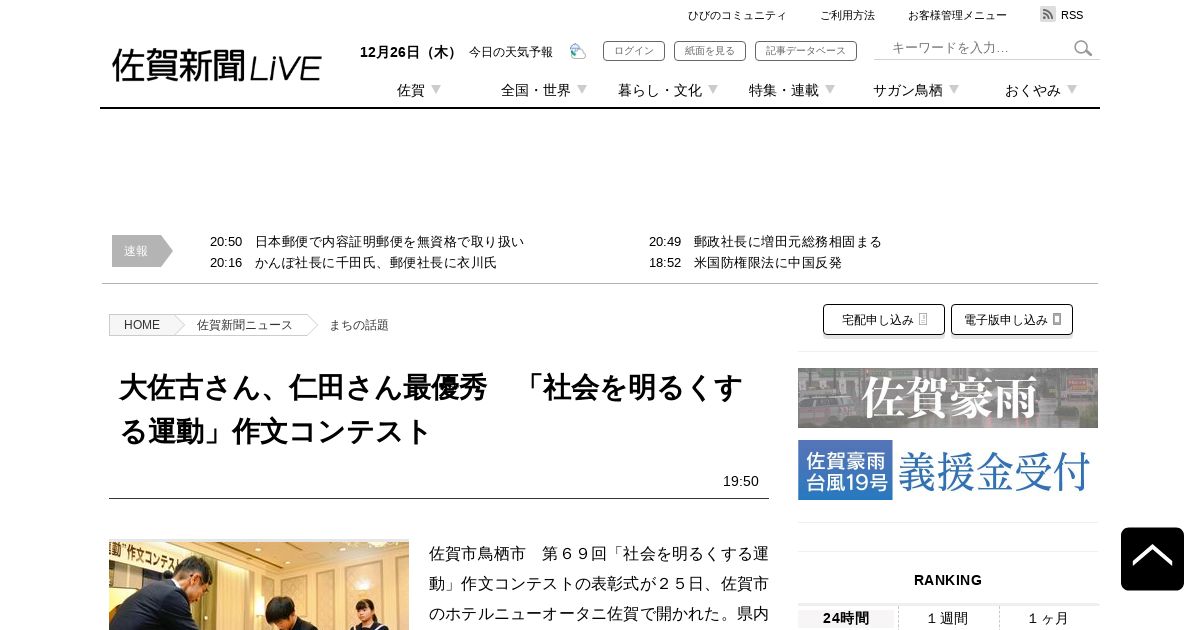
Task: Select the 24時間 ranking tab
Action: [x=846, y=618]
